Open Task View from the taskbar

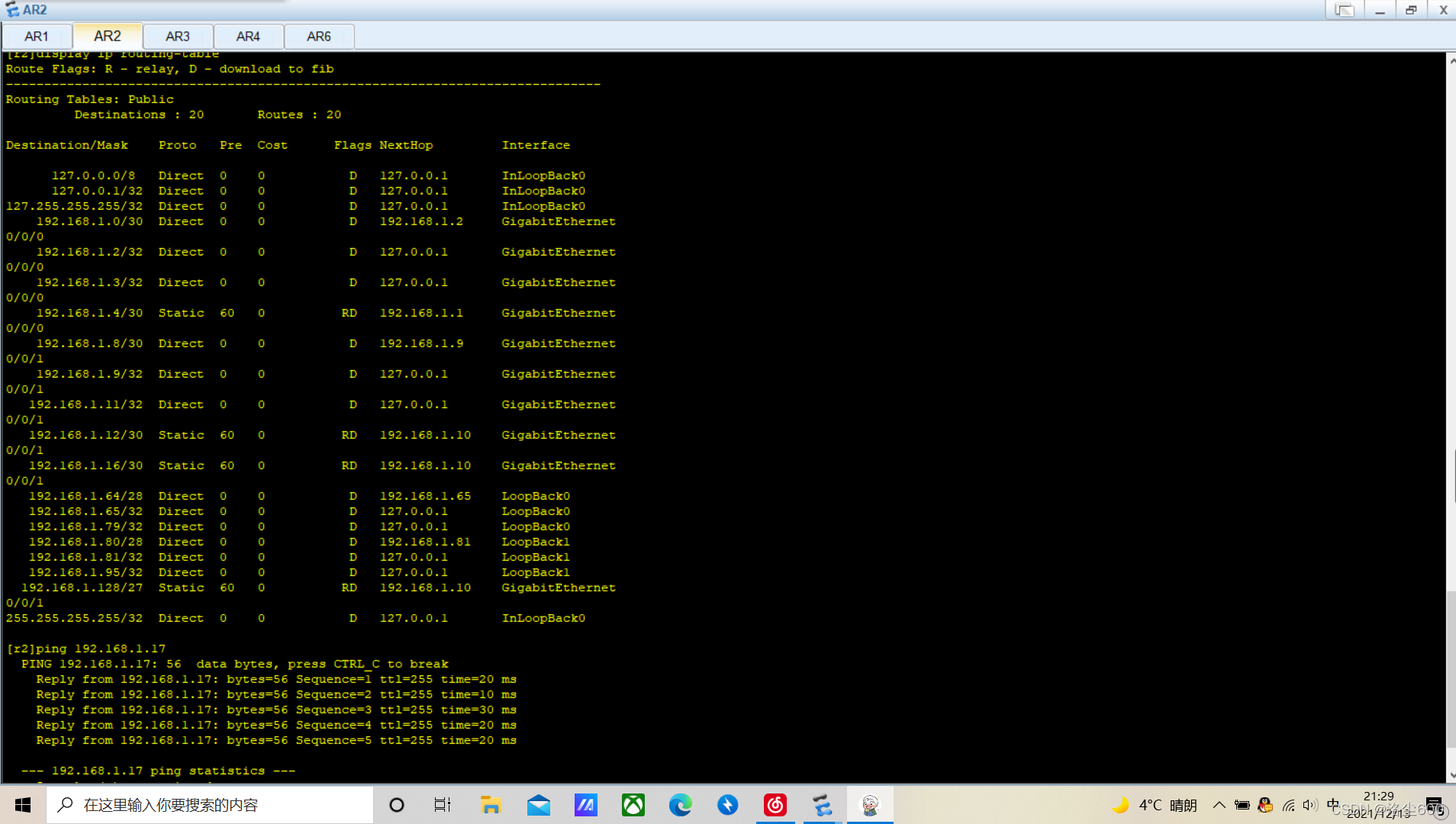(x=443, y=805)
